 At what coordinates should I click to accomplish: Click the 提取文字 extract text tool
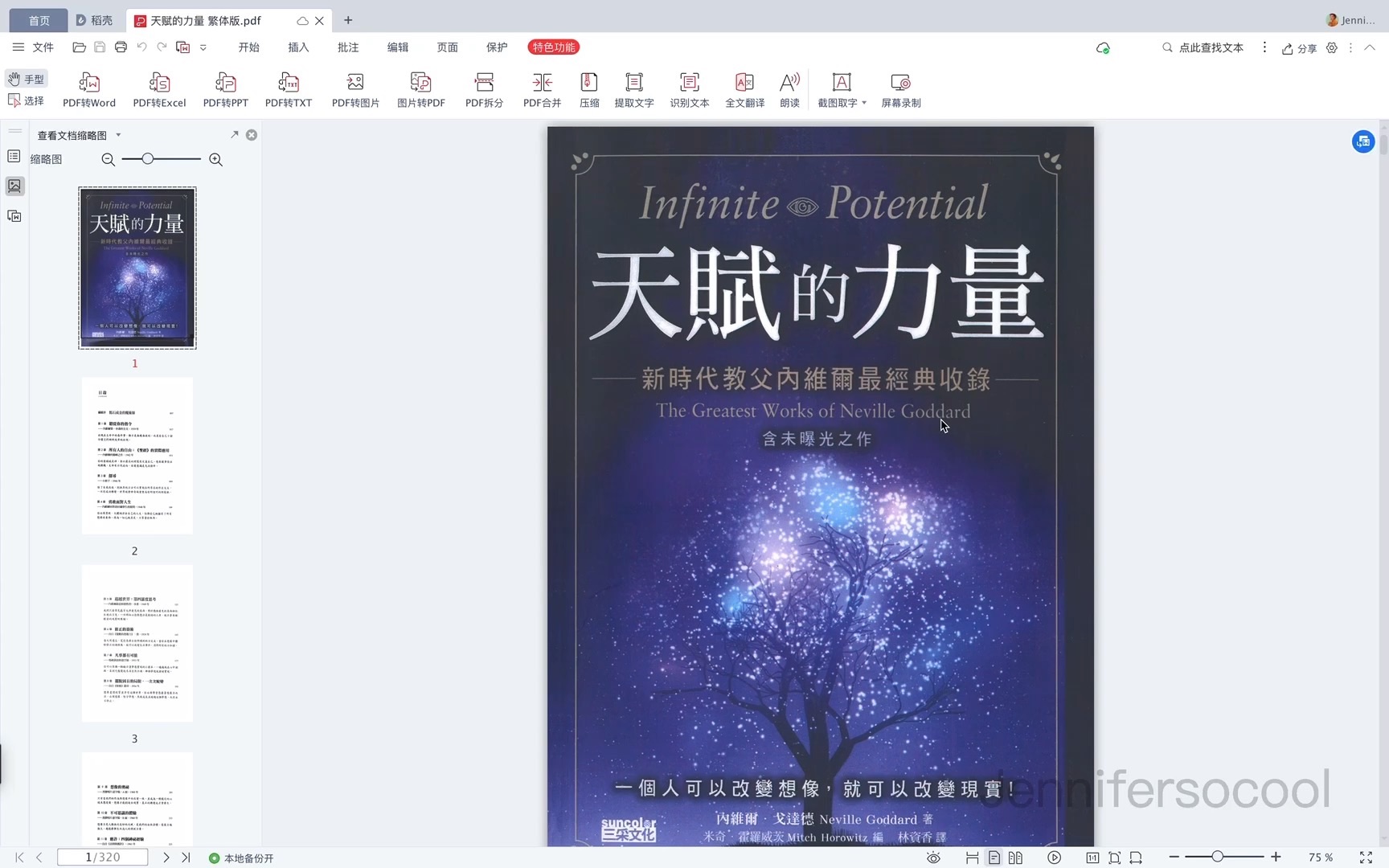[x=634, y=90]
